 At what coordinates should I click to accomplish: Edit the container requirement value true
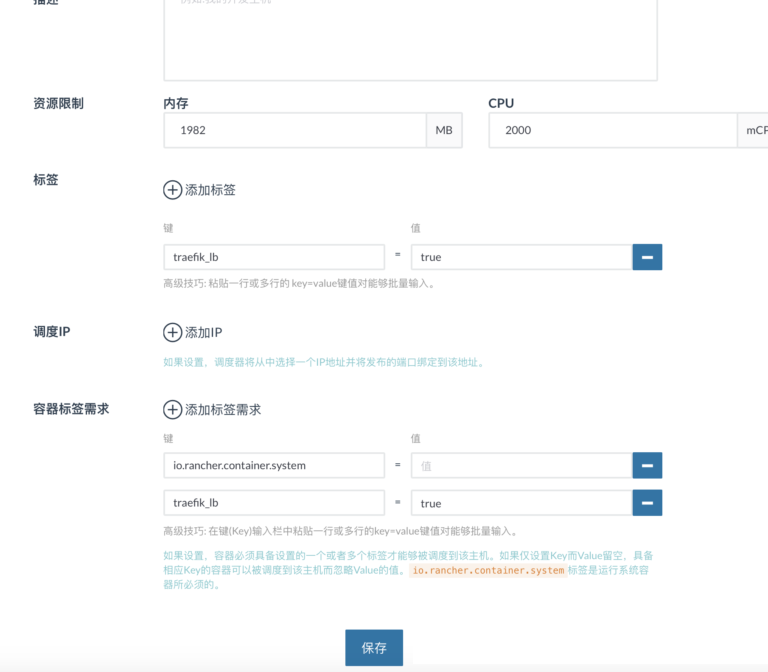click(522, 503)
